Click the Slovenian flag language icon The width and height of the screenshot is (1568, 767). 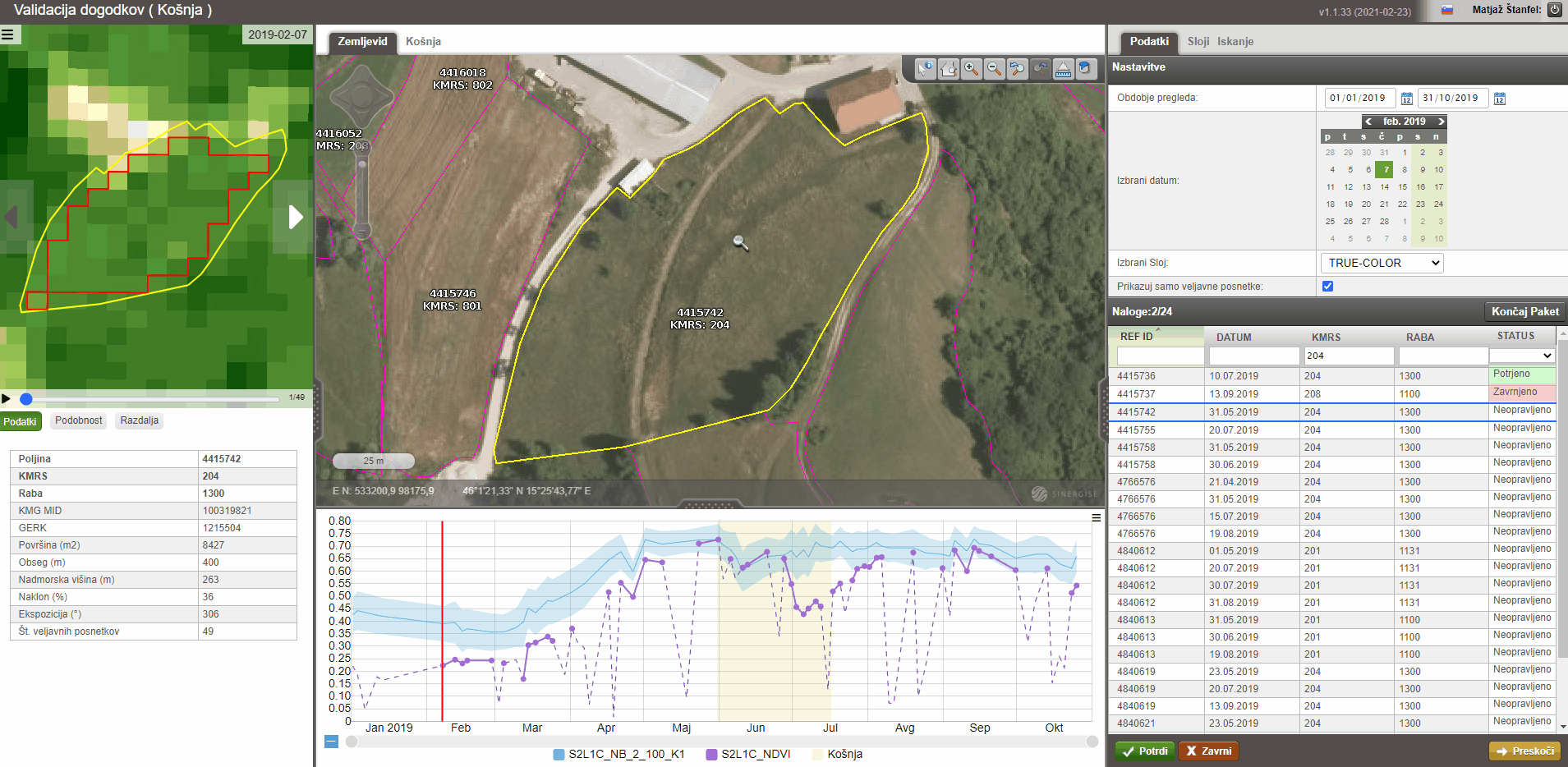point(1447,10)
